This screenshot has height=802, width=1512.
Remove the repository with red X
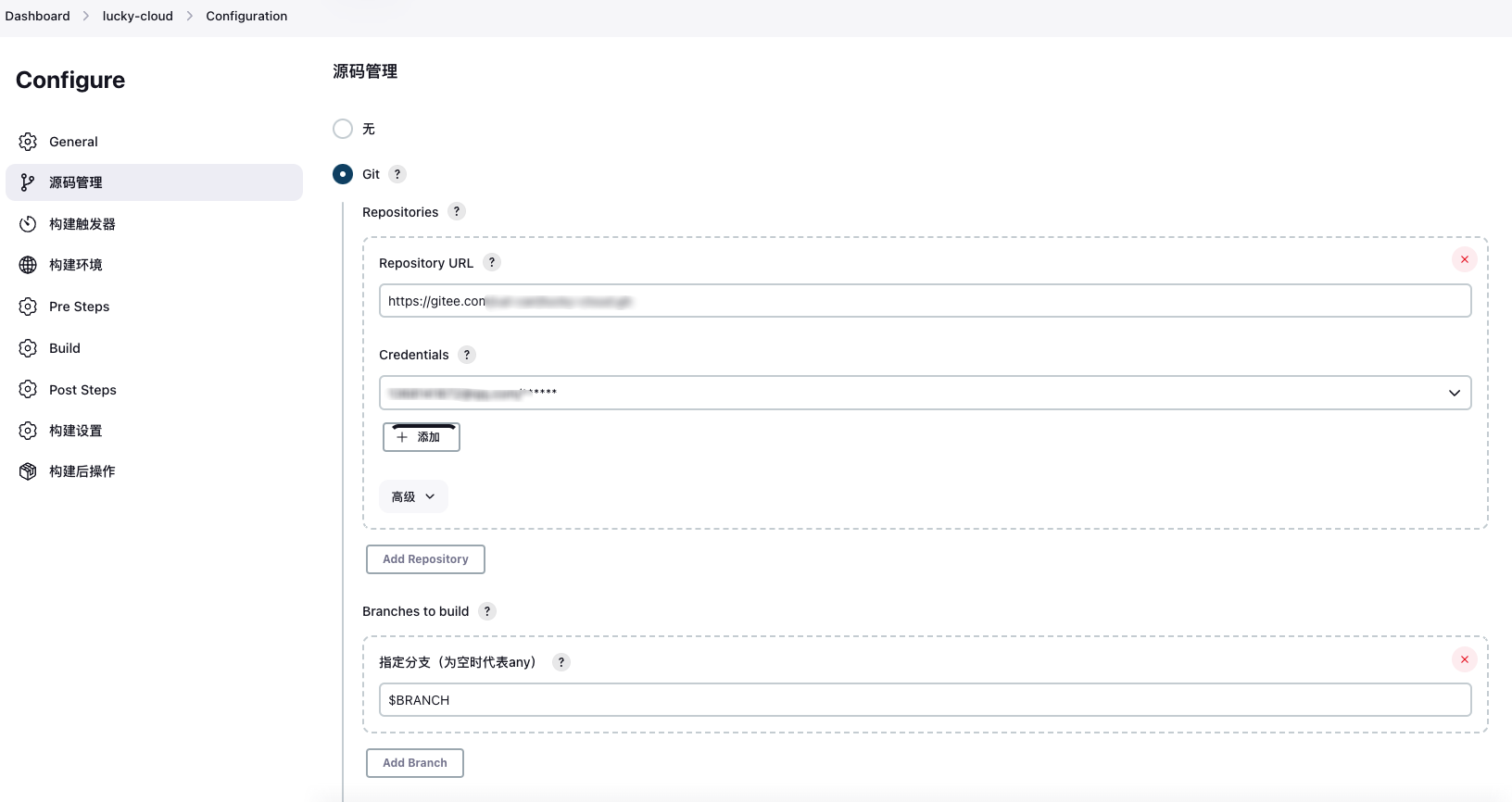coord(1465,259)
